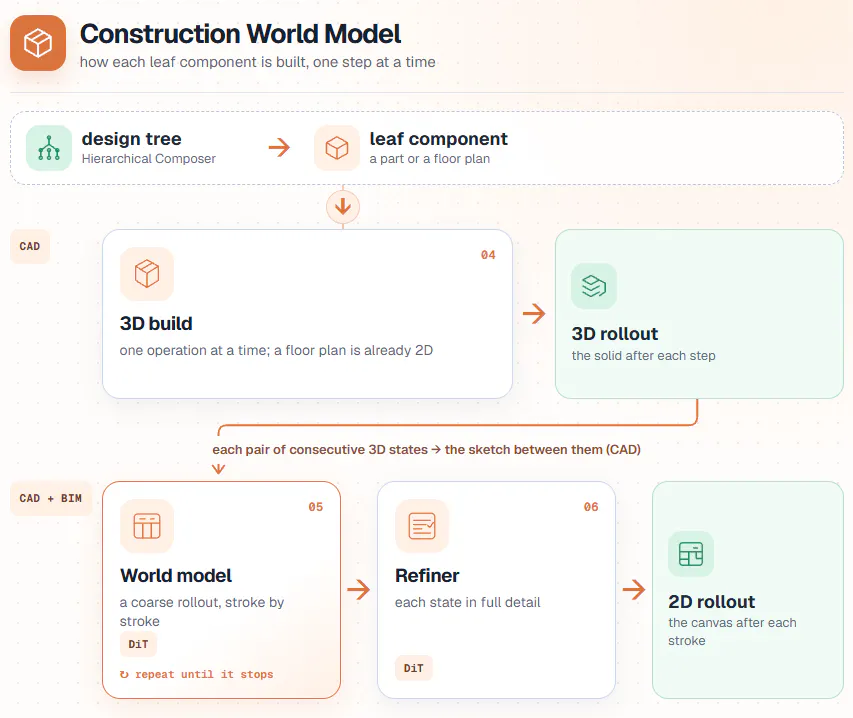Click the 'Refiner' heading
The width and height of the screenshot is (853, 718).
[428, 575]
